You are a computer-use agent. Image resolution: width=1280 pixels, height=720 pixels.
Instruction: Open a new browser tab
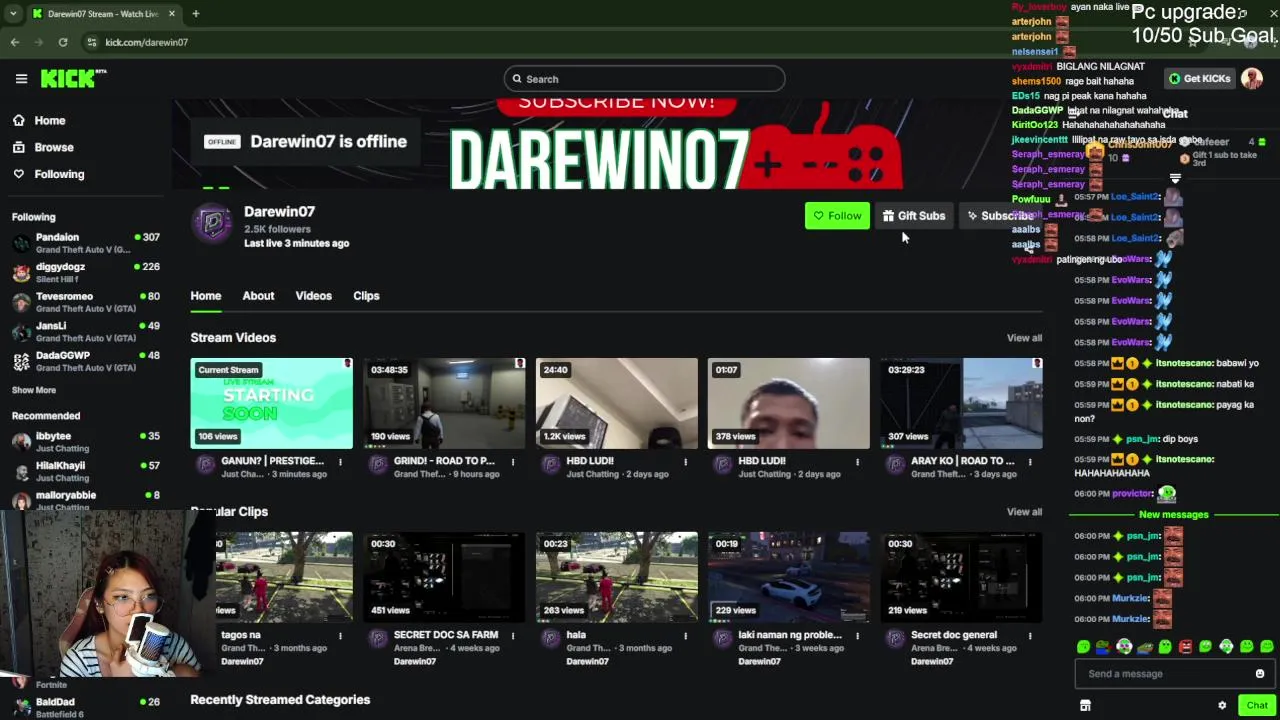click(x=196, y=14)
